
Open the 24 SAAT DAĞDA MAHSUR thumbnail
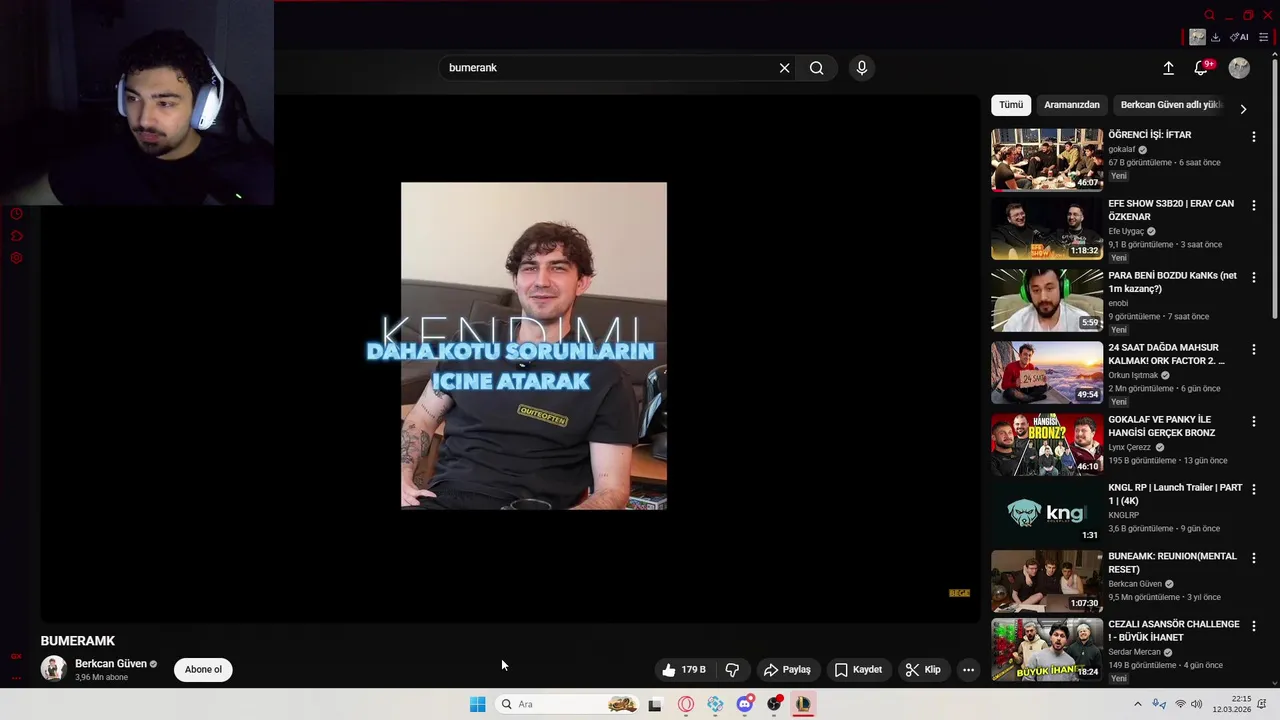click(x=1047, y=372)
